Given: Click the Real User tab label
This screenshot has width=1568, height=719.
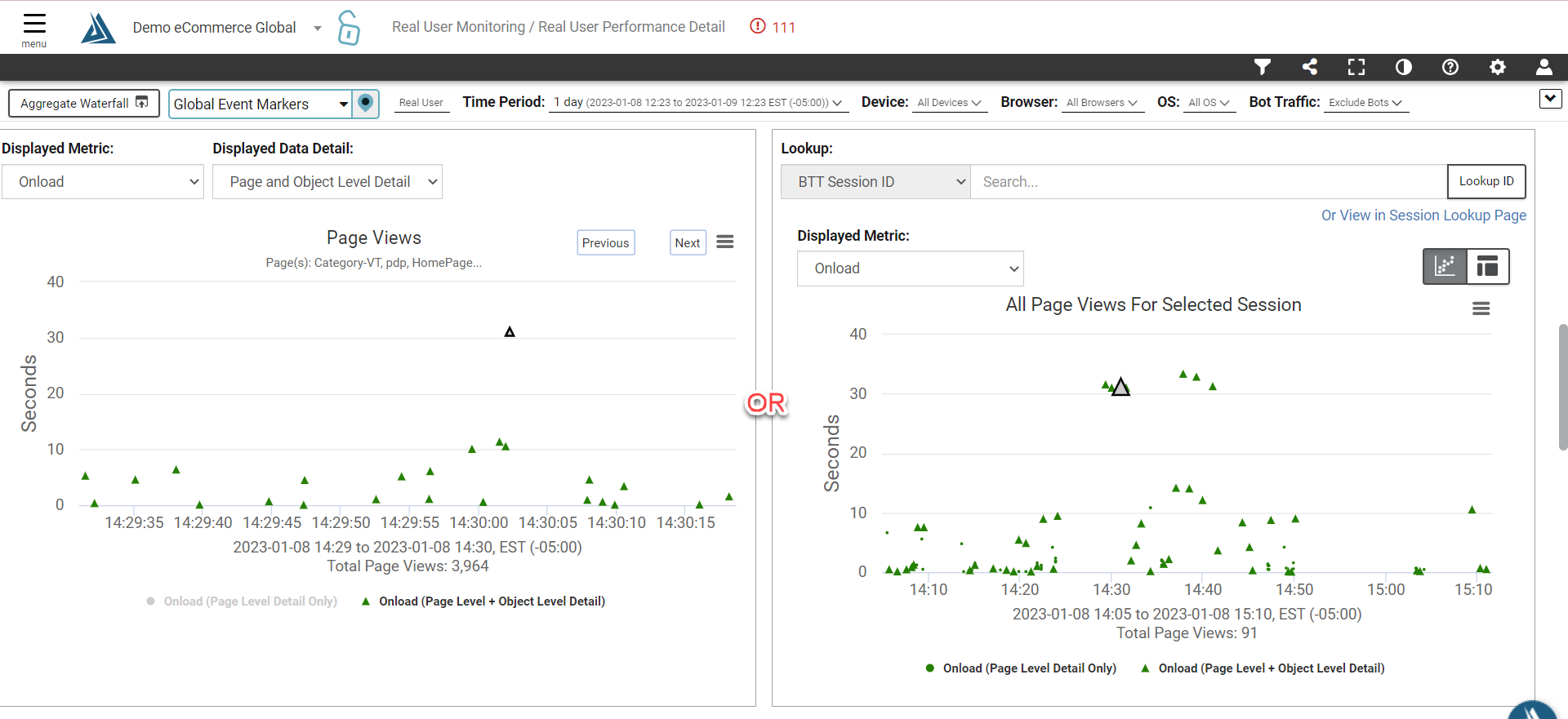Looking at the screenshot, I should point(421,103).
